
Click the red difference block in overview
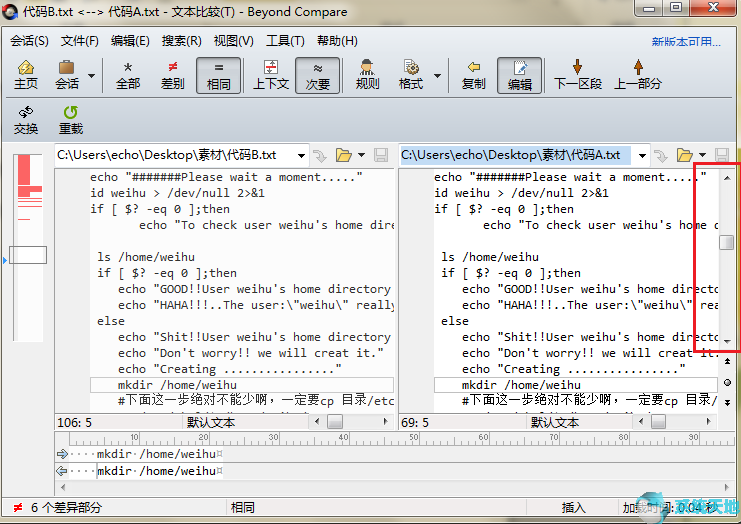point(24,170)
